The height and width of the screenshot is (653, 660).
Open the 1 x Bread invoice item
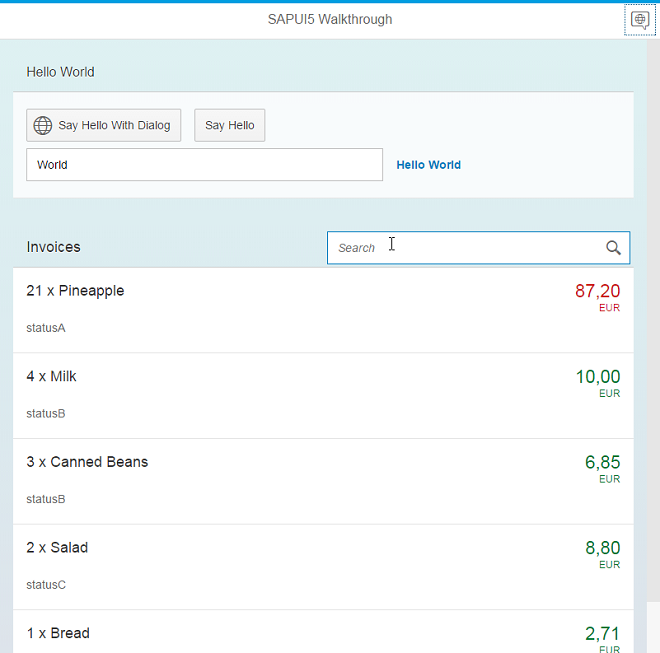[x=58, y=633]
